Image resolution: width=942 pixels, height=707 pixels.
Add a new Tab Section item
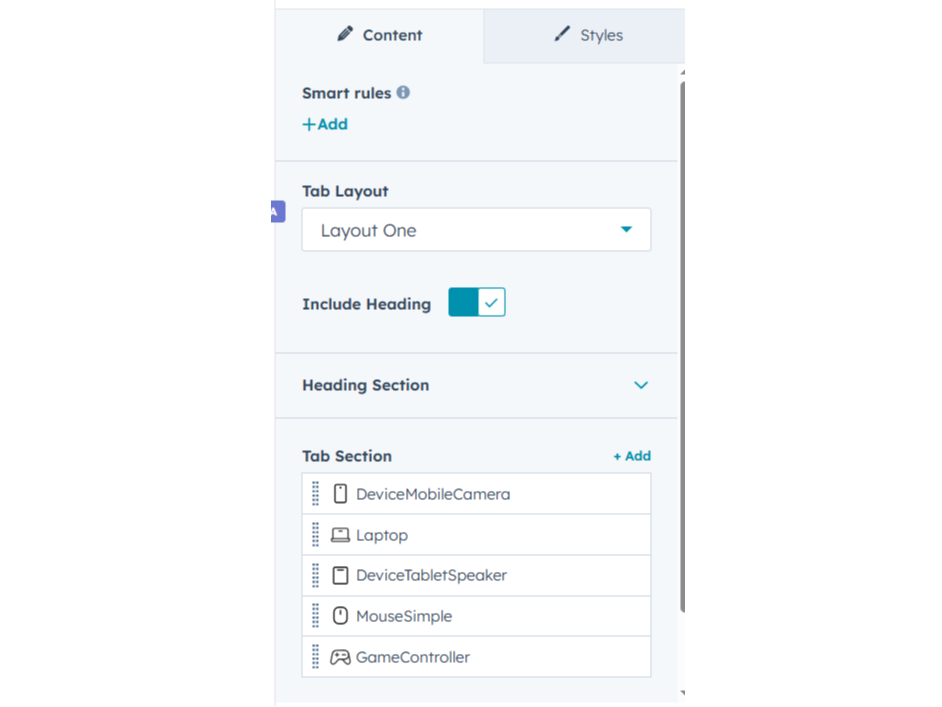click(632, 456)
